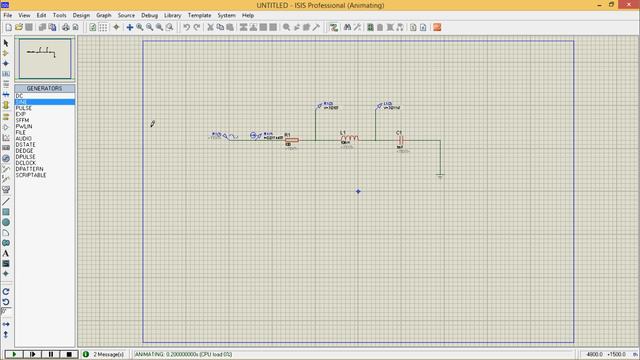
Task: Click the vertical mirror (Y-mirror) icon
Action: (6, 334)
